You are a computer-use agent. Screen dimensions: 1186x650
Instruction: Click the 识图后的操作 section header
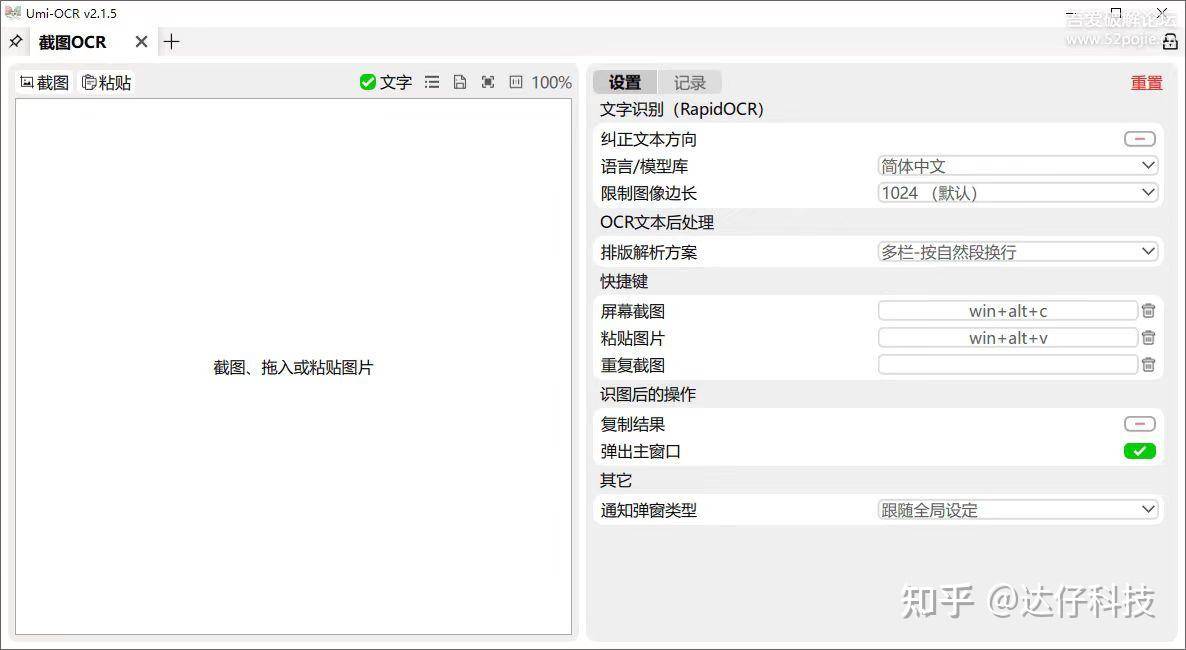647,394
